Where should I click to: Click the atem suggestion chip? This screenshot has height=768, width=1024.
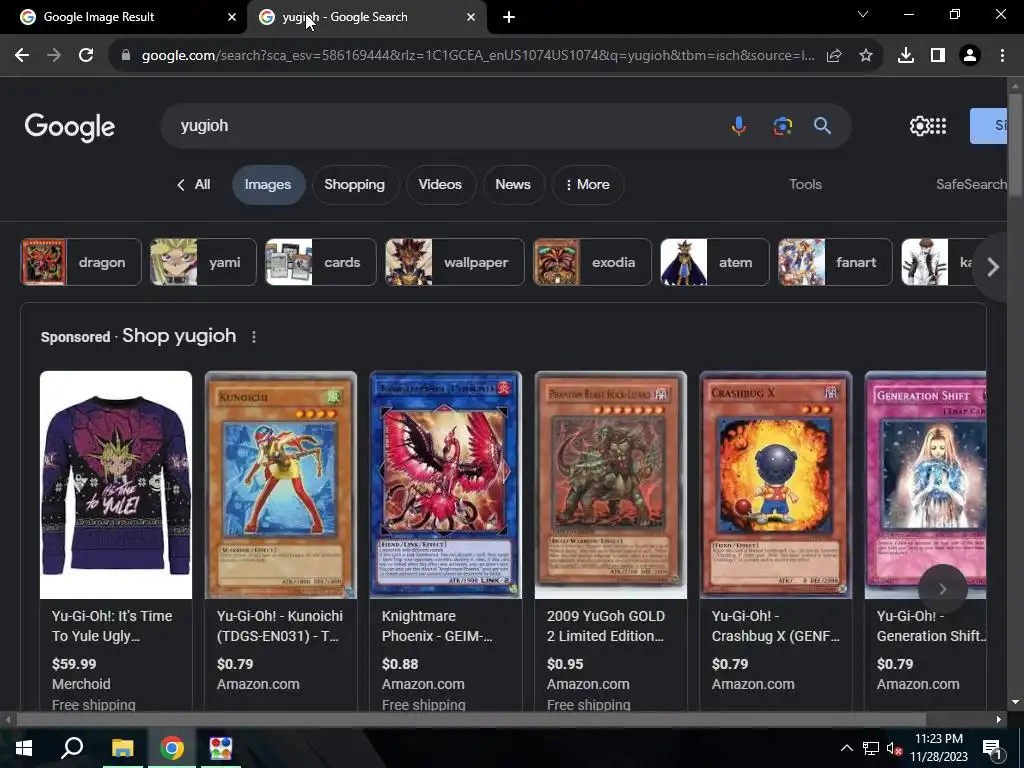(x=714, y=263)
